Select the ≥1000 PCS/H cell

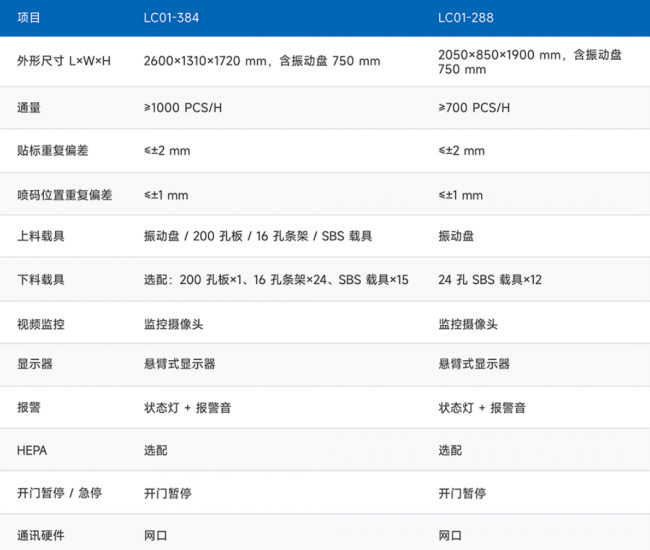click(x=183, y=108)
